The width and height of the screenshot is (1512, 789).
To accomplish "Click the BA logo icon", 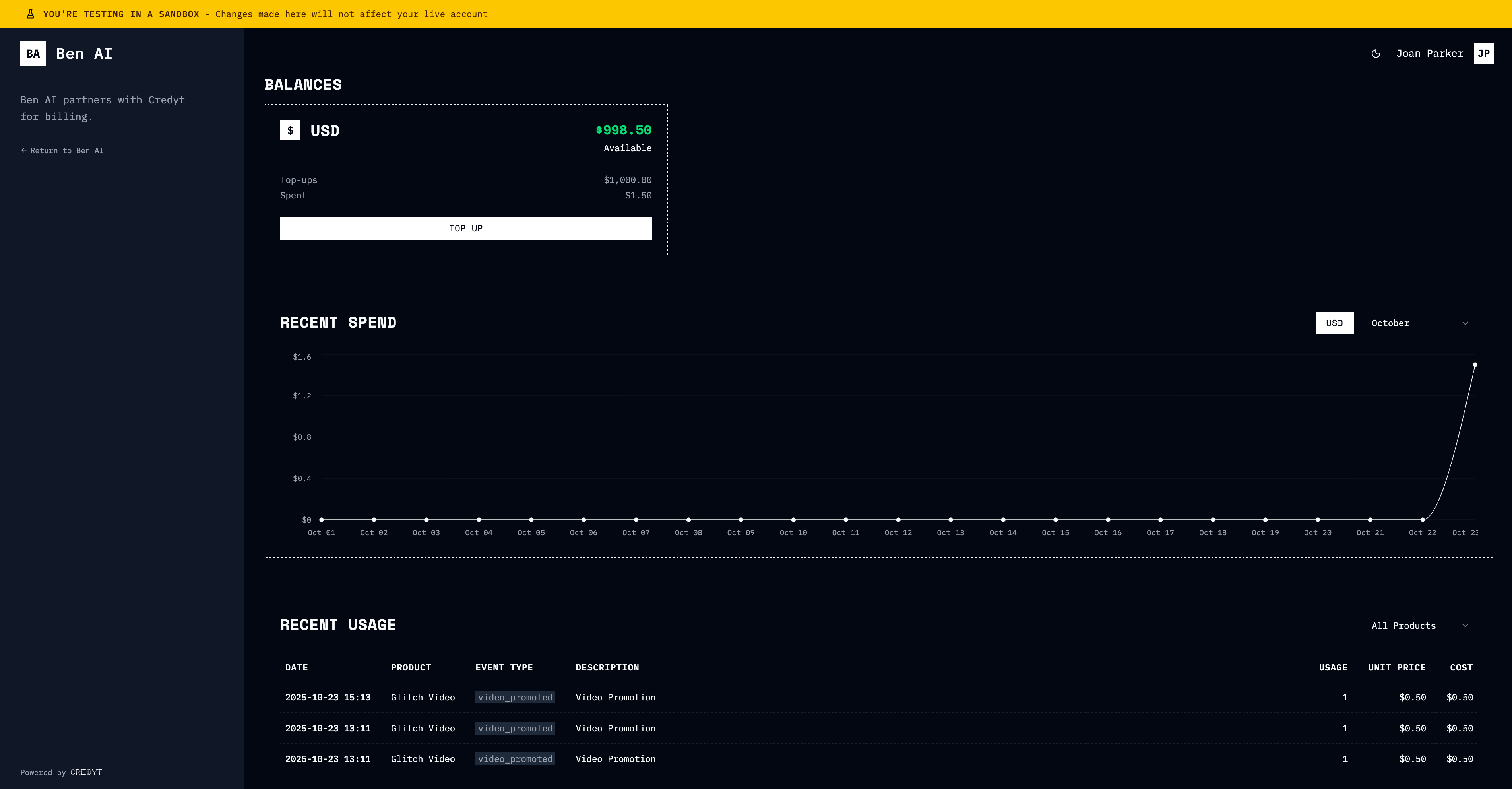I will [33, 53].
